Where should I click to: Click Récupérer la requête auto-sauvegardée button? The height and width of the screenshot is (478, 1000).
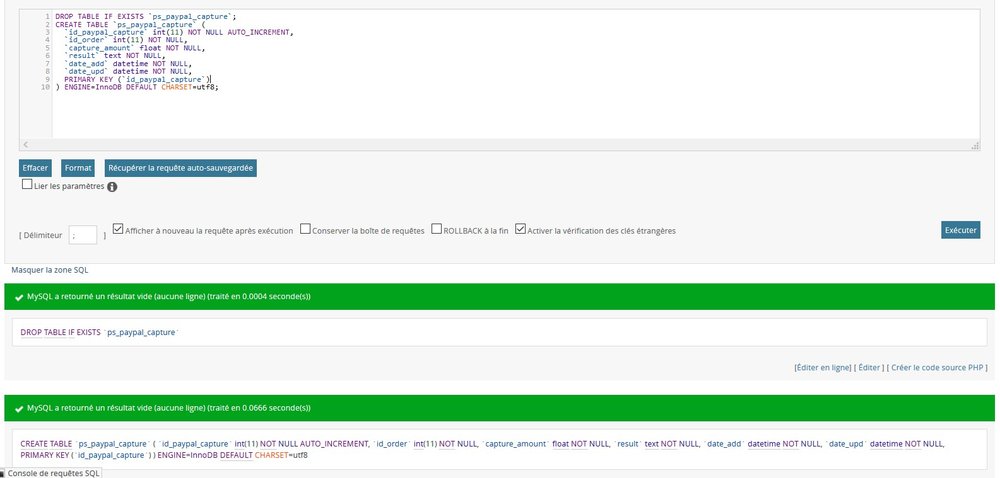(180, 168)
